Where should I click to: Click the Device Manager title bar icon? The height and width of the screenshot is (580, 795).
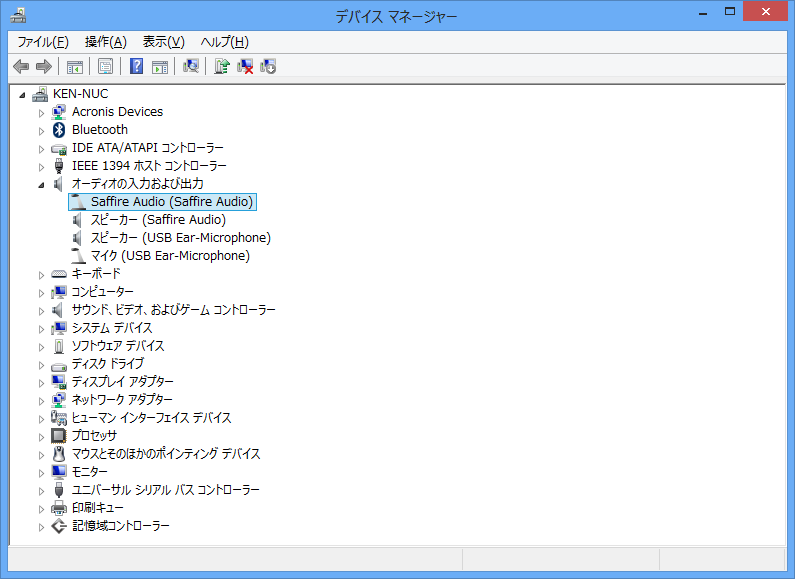point(18,15)
